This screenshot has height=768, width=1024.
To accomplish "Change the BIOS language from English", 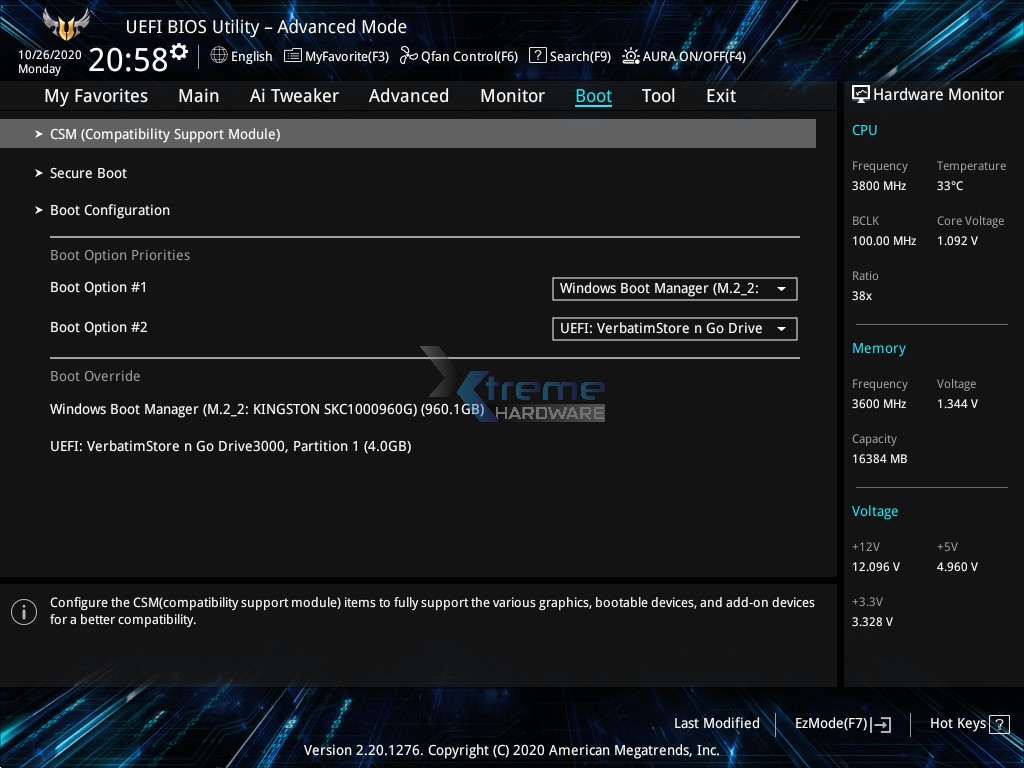I will tap(241, 56).
